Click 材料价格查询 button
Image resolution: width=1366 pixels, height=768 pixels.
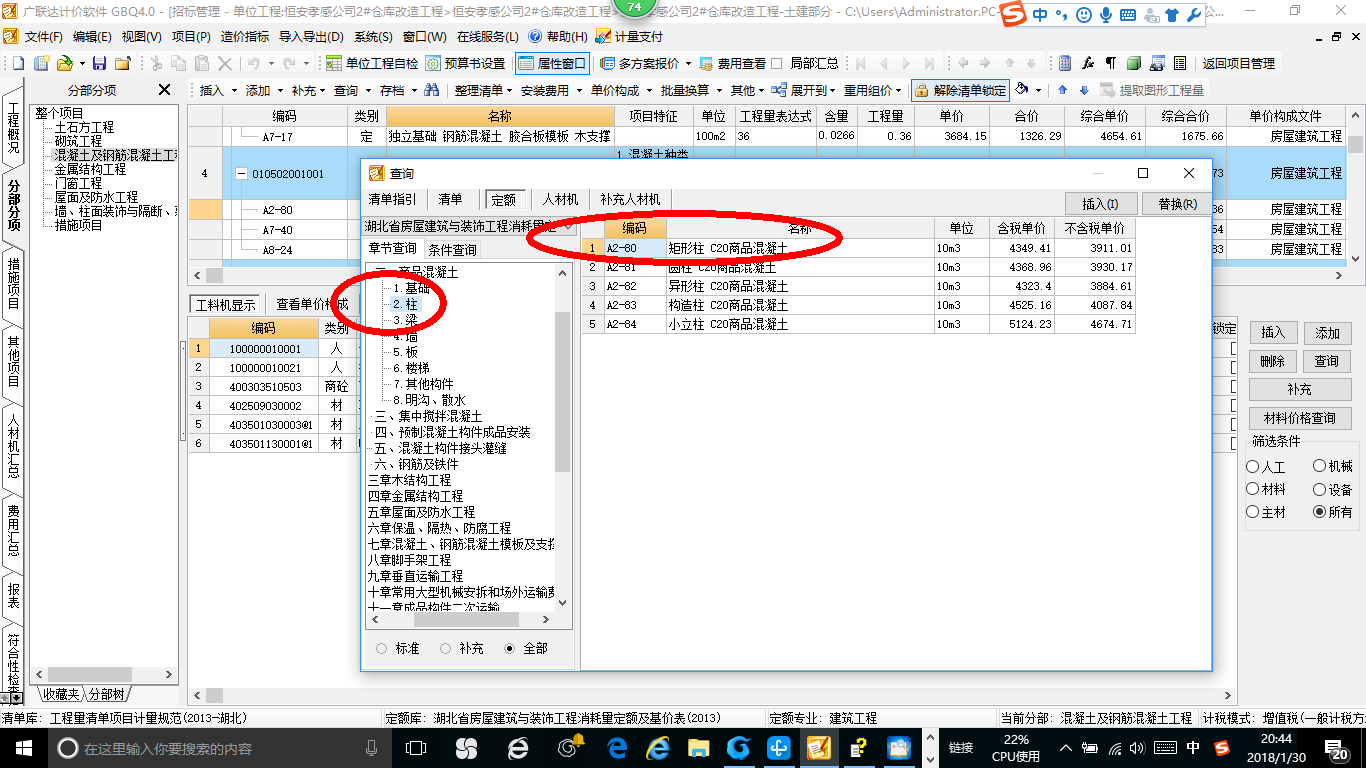[x=1299, y=418]
